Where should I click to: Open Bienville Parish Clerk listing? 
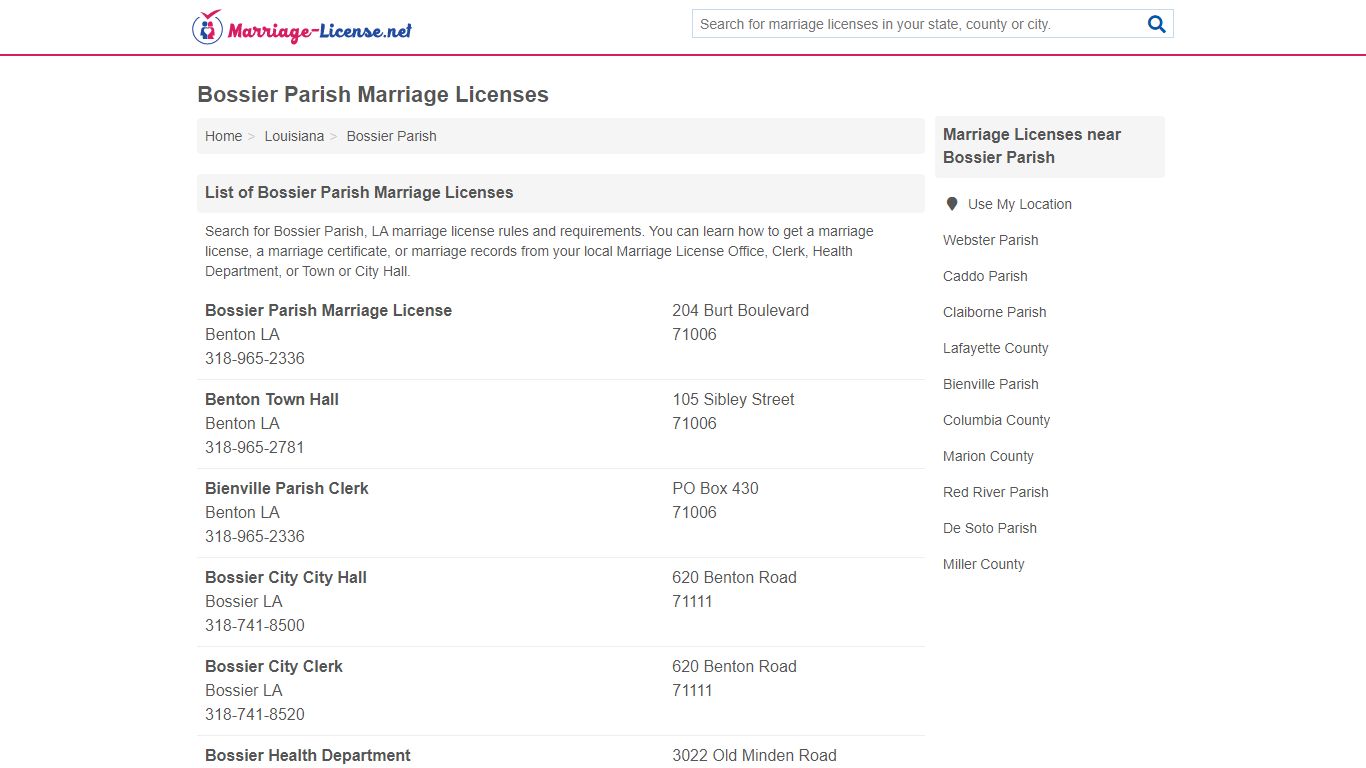pyautogui.click(x=287, y=488)
